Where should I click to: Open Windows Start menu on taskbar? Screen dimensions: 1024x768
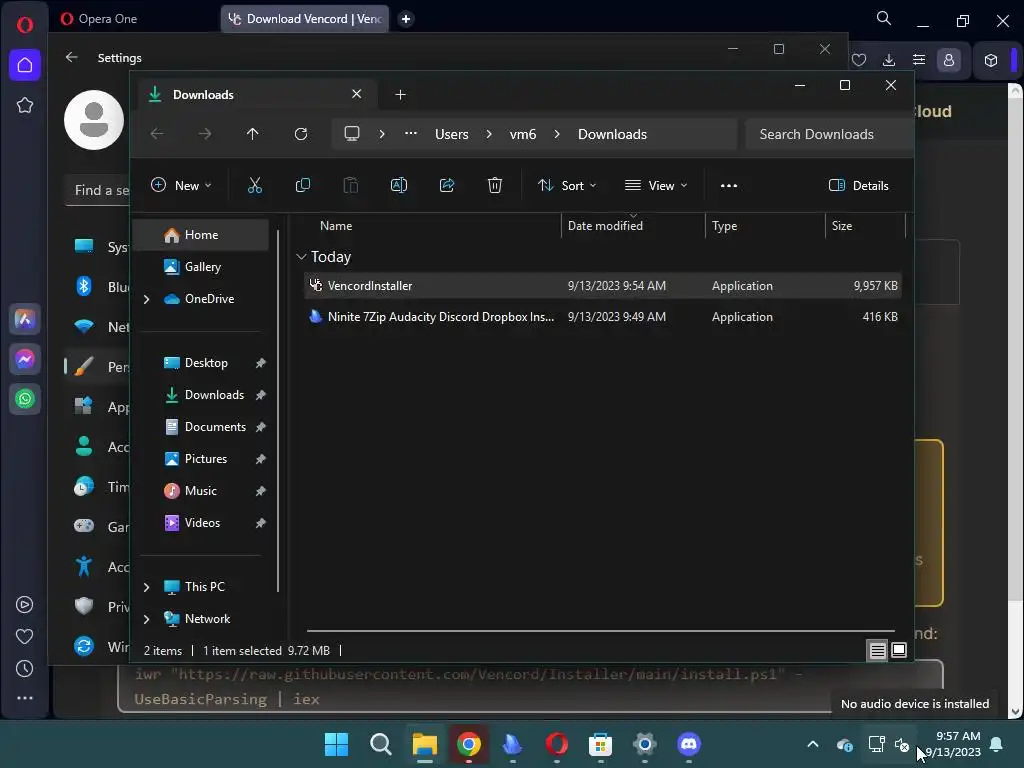(337, 744)
